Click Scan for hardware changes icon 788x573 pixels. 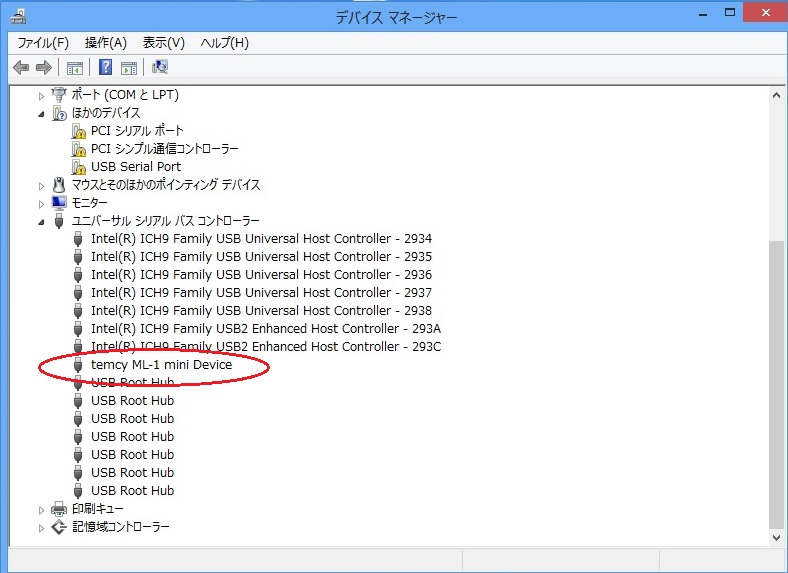tap(160, 67)
